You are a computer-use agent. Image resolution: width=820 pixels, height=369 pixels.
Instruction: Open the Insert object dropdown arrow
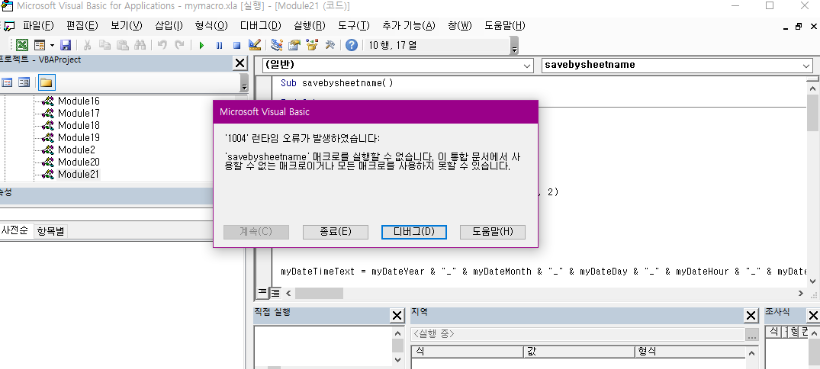pyautogui.click(x=52, y=45)
